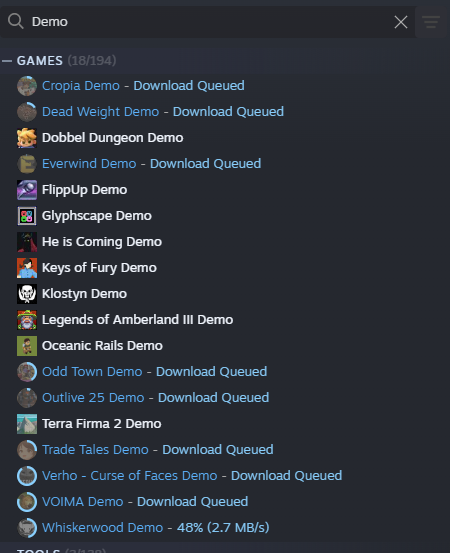Open Terra Firma 2 Demo entry
450x553 pixels.
coord(102,424)
